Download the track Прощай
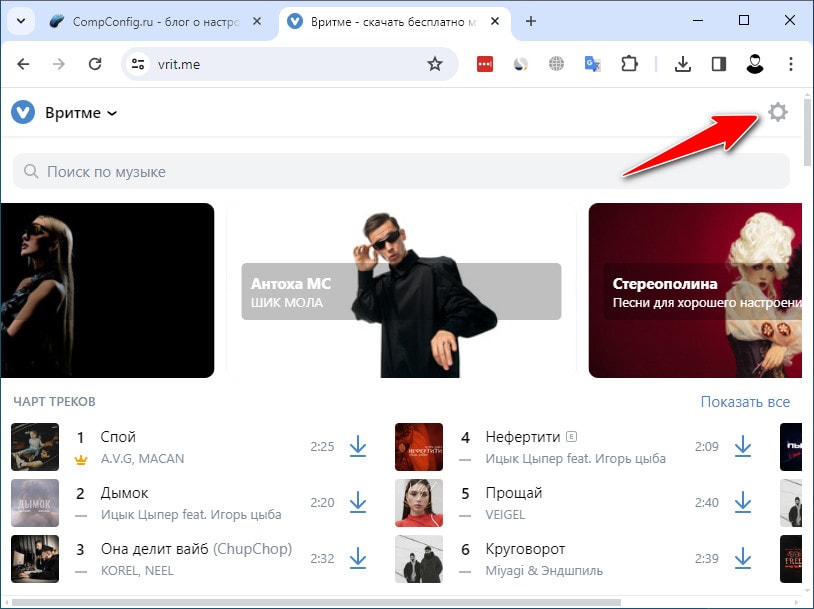The width and height of the screenshot is (814, 609). (x=742, y=503)
